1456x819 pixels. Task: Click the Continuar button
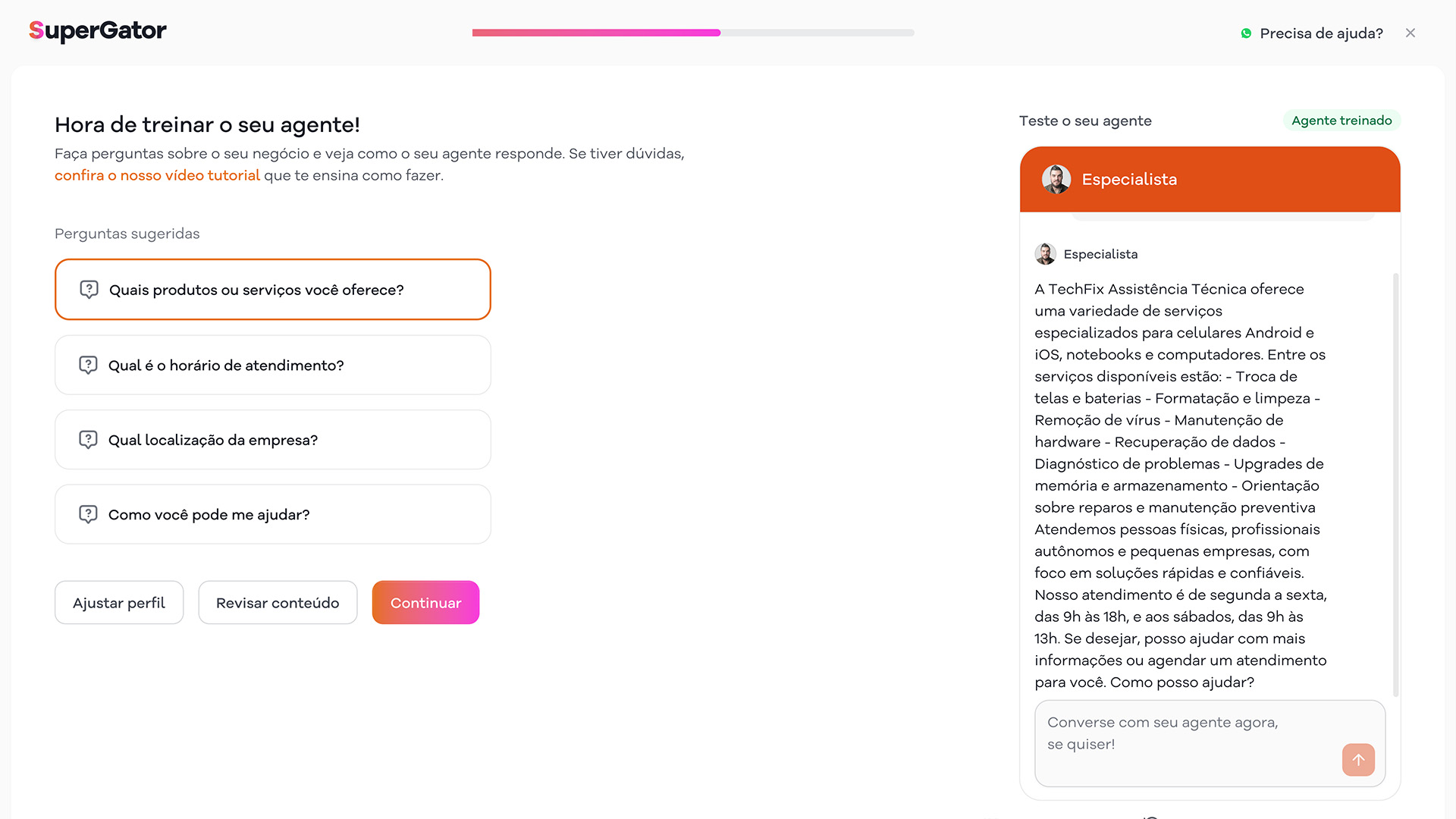point(425,603)
